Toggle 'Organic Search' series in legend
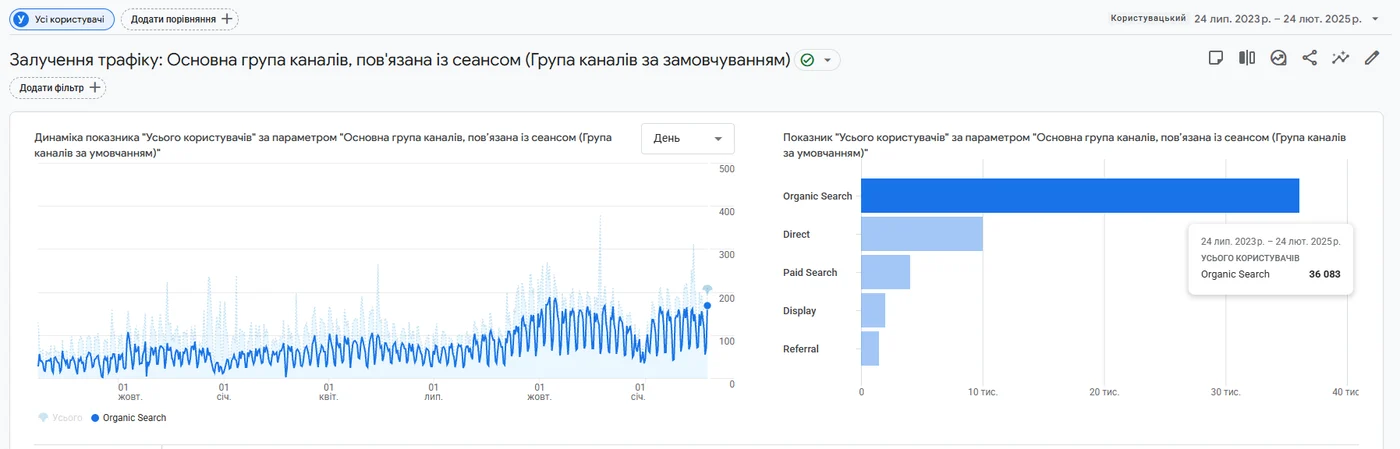Screen dimensions: 1400x449 tap(128, 418)
